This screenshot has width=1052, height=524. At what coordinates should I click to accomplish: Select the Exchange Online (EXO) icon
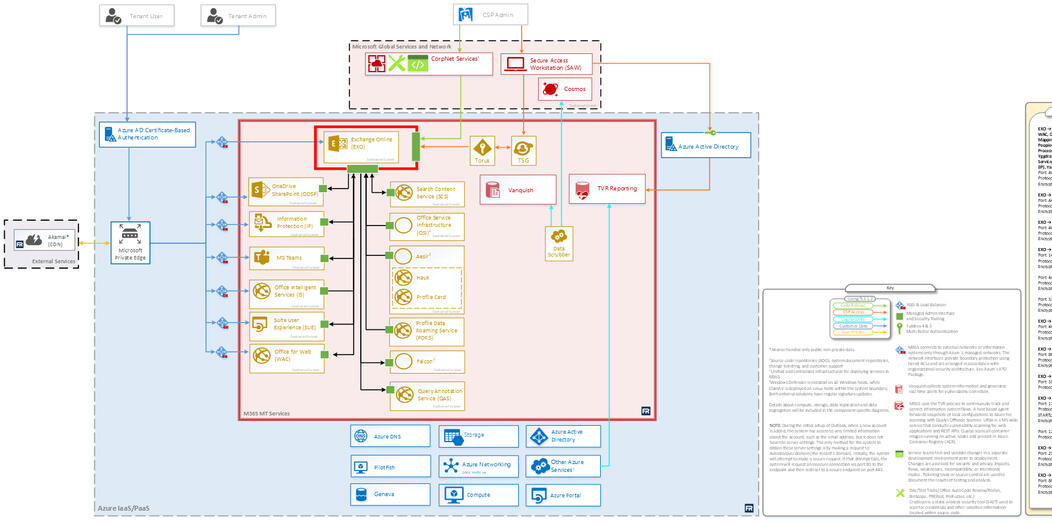click(x=337, y=143)
